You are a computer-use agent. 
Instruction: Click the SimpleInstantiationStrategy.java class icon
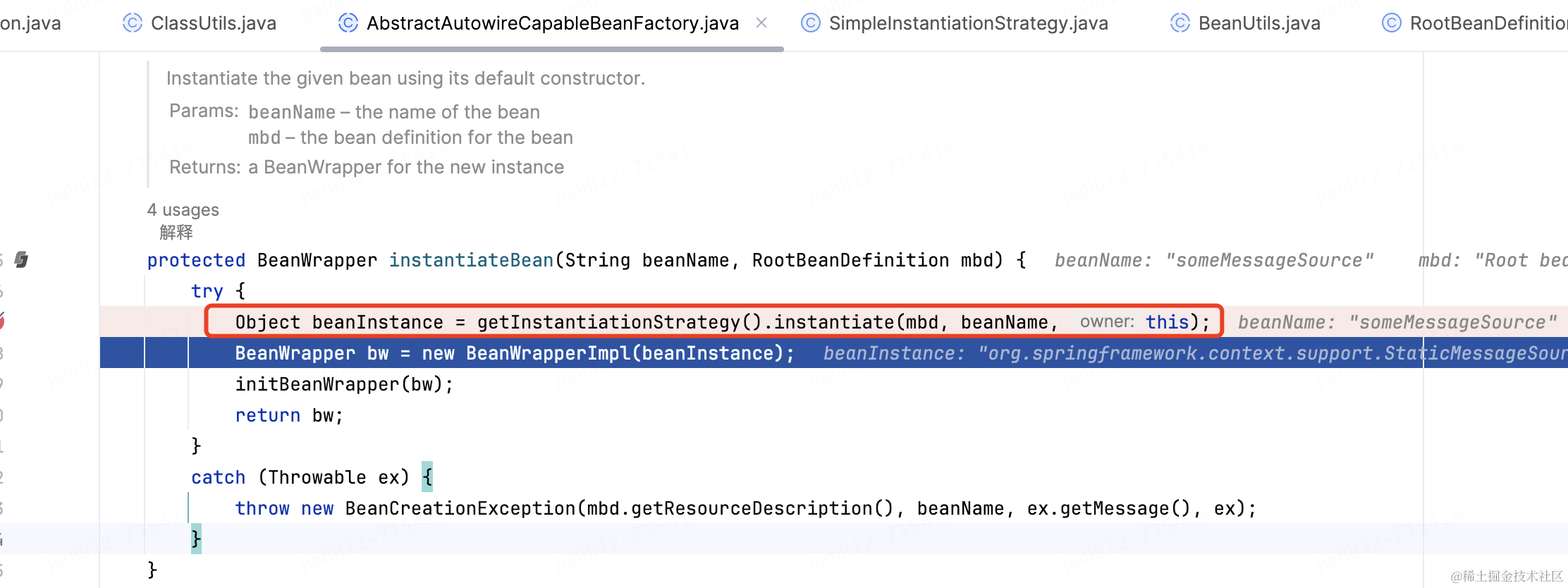(811, 23)
